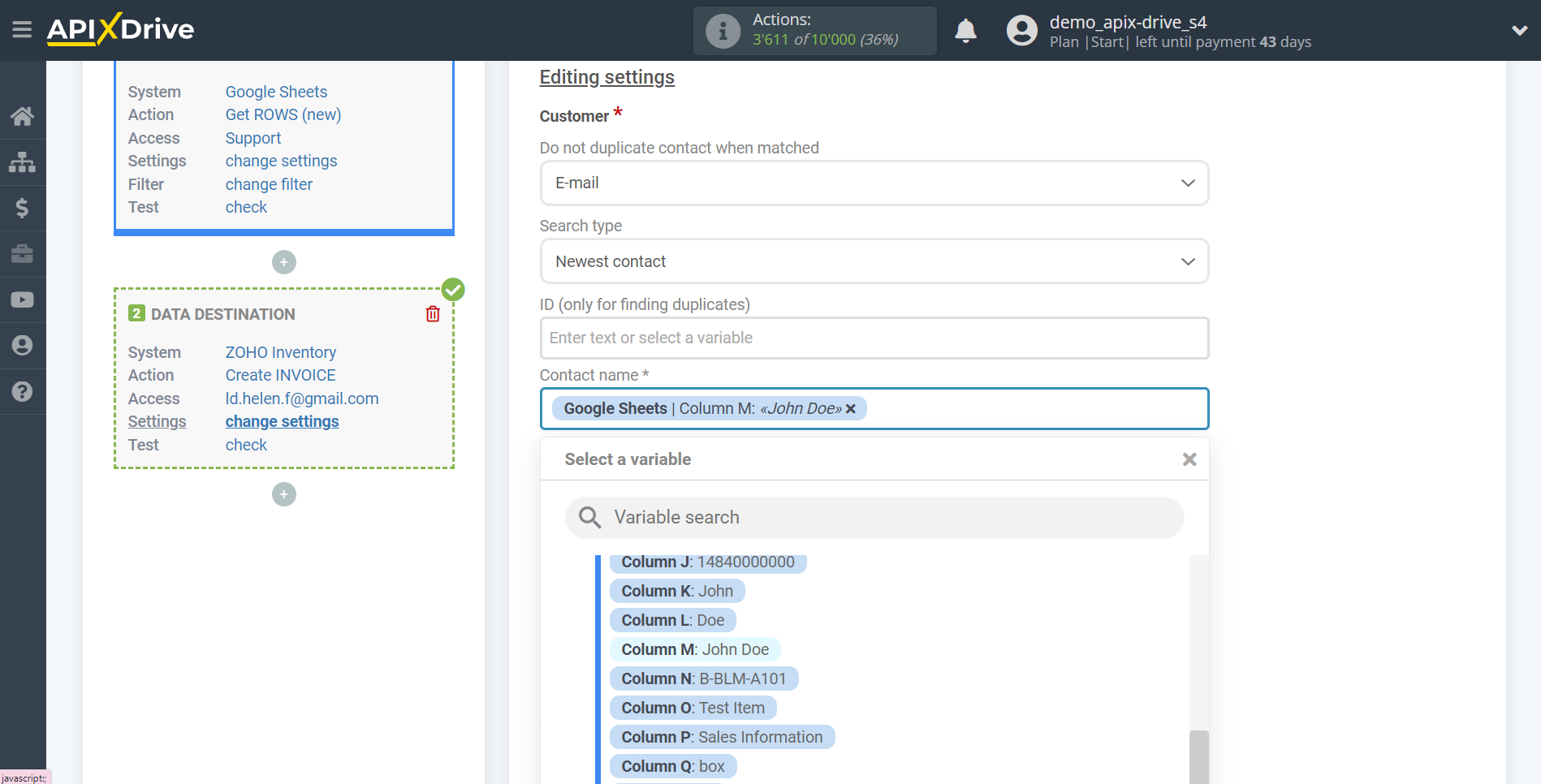Viewport: 1541px width, 784px height.
Task: Close the Select a variable panel
Action: pos(1189,459)
